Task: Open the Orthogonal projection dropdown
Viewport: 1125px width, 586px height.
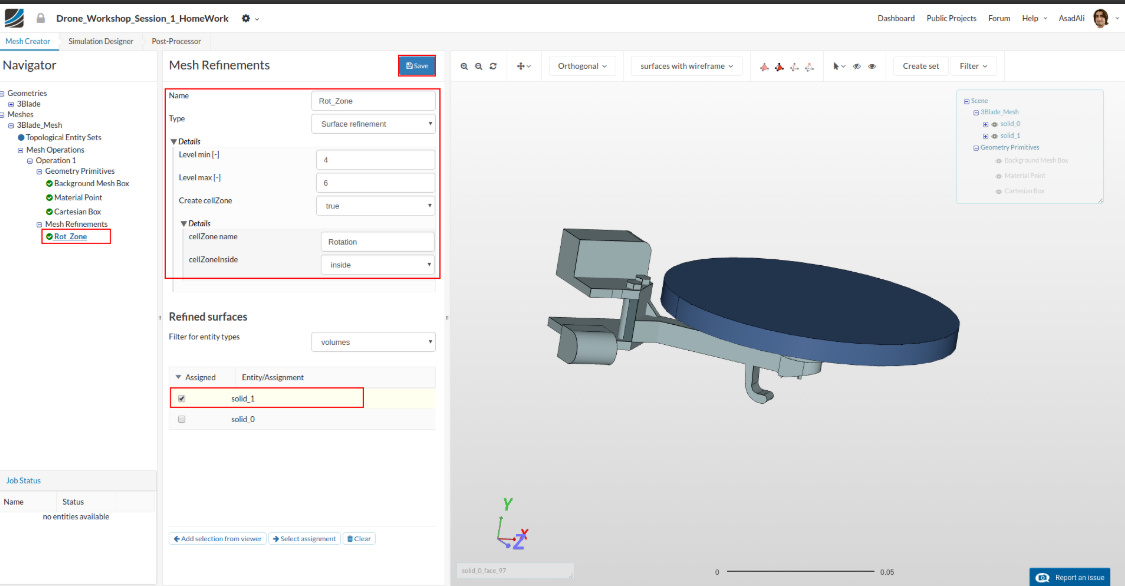Action: click(x=583, y=66)
